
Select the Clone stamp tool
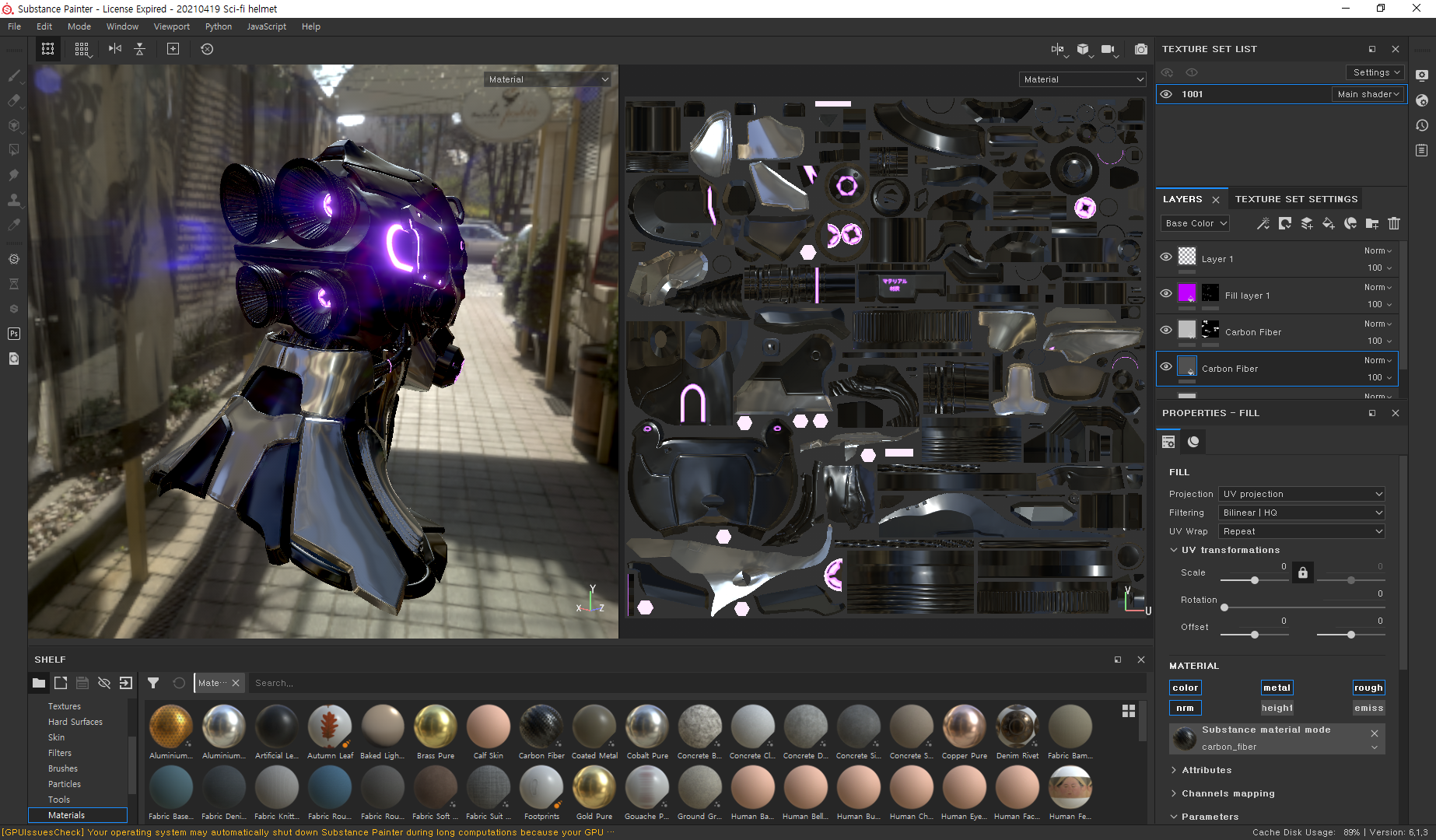(x=14, y=200)
